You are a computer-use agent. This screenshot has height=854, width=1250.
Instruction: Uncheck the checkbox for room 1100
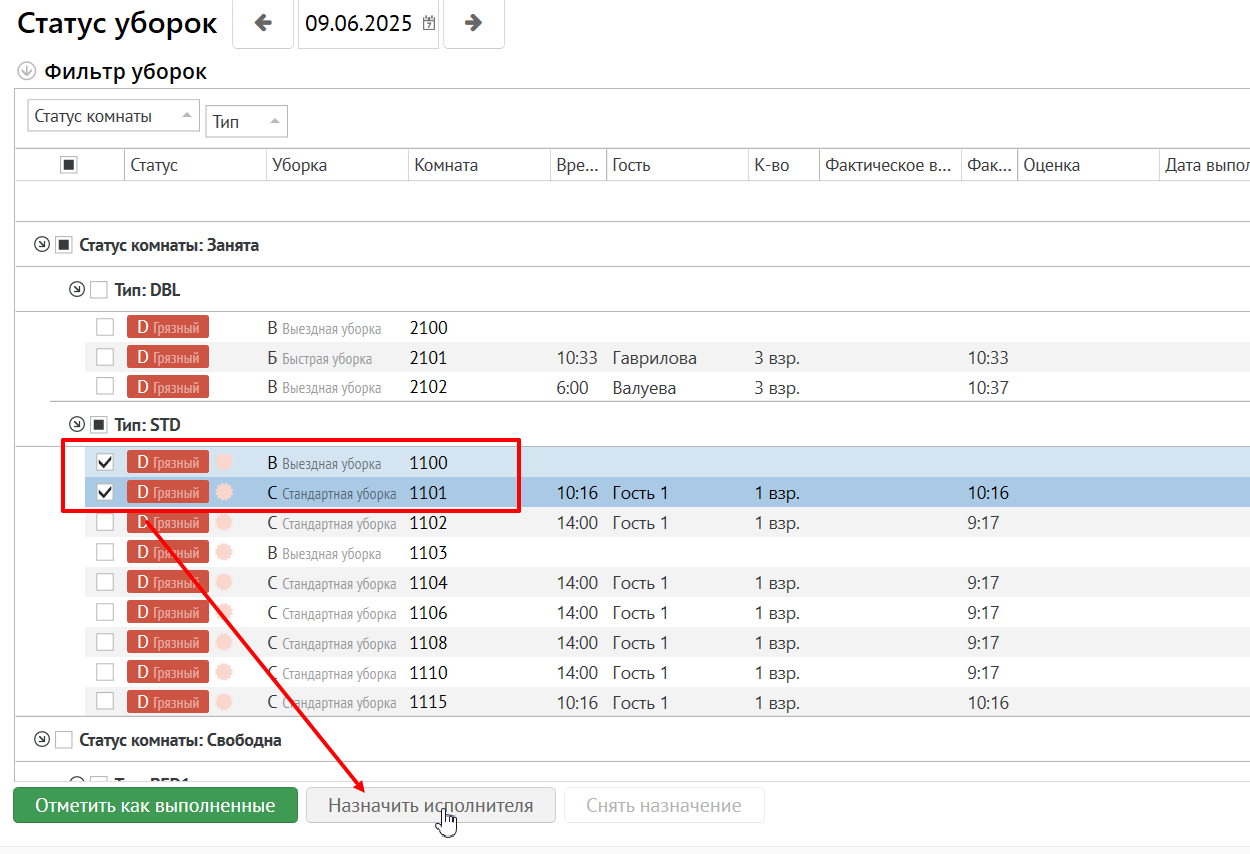click(104, 463)
